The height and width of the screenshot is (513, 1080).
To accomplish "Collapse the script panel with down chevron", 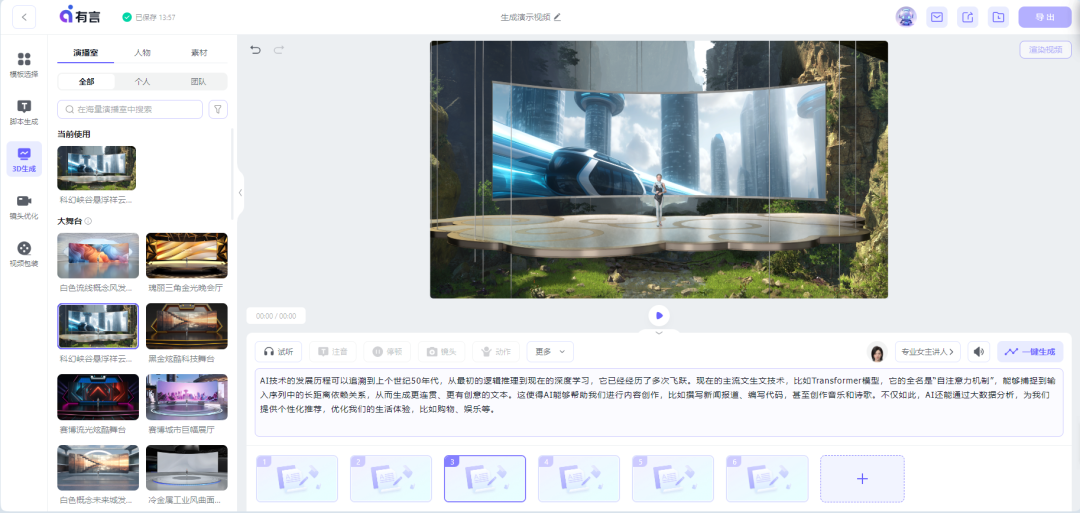I will pyautogui.click(x=659, y=333).
